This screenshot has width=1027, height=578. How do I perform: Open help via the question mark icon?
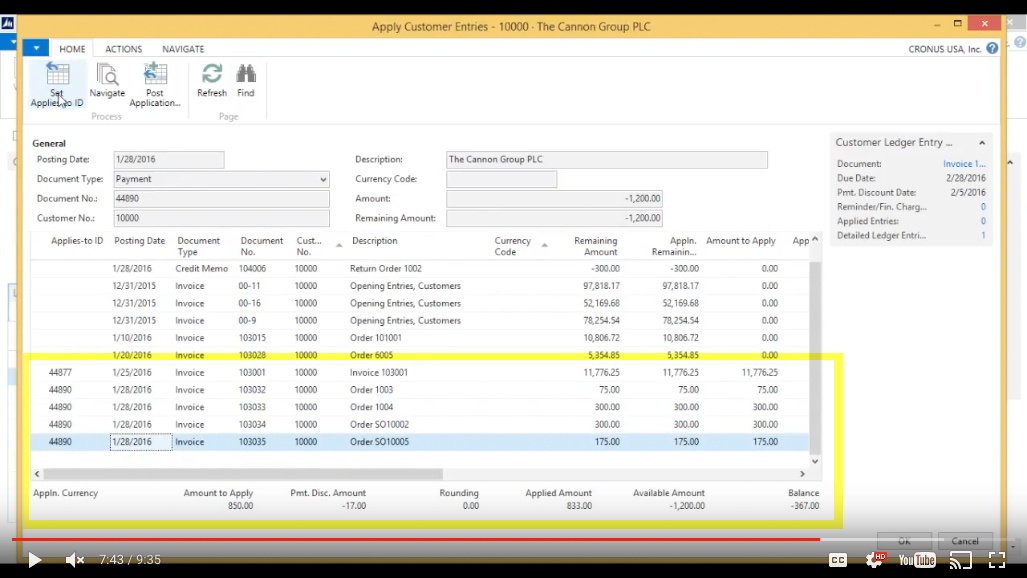click(992, 48)
